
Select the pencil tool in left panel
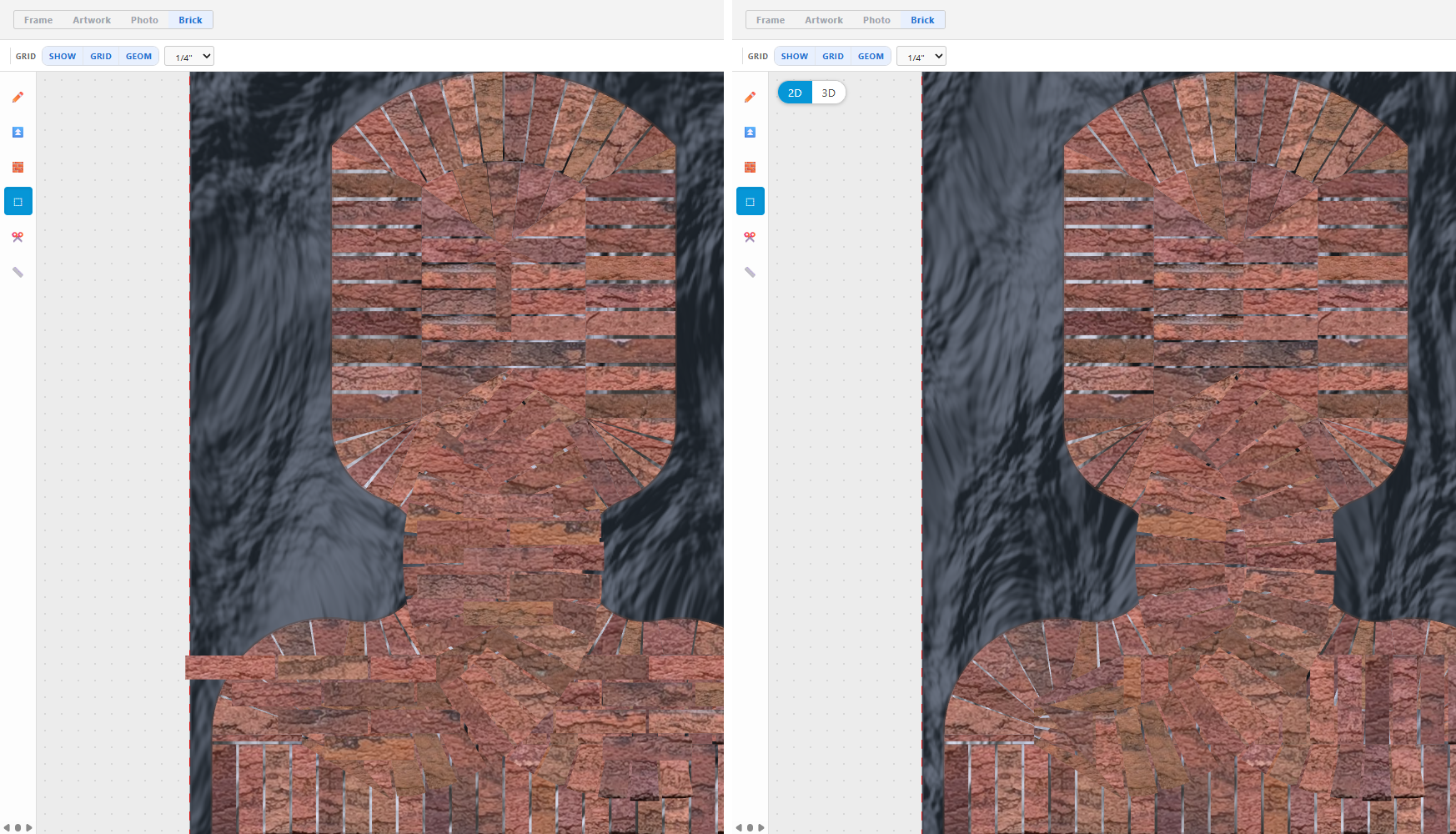tap(18, 98)
